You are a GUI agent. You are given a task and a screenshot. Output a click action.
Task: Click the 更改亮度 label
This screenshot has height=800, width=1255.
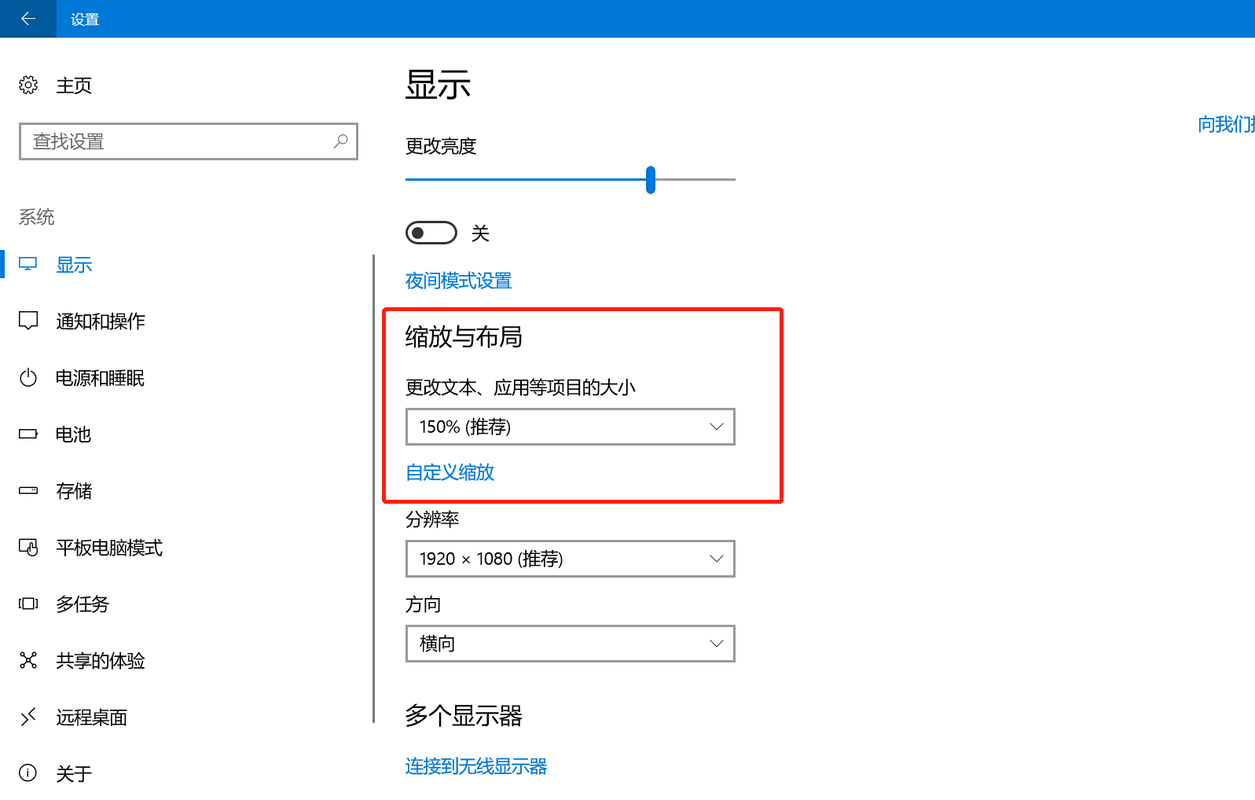(441, 146)
